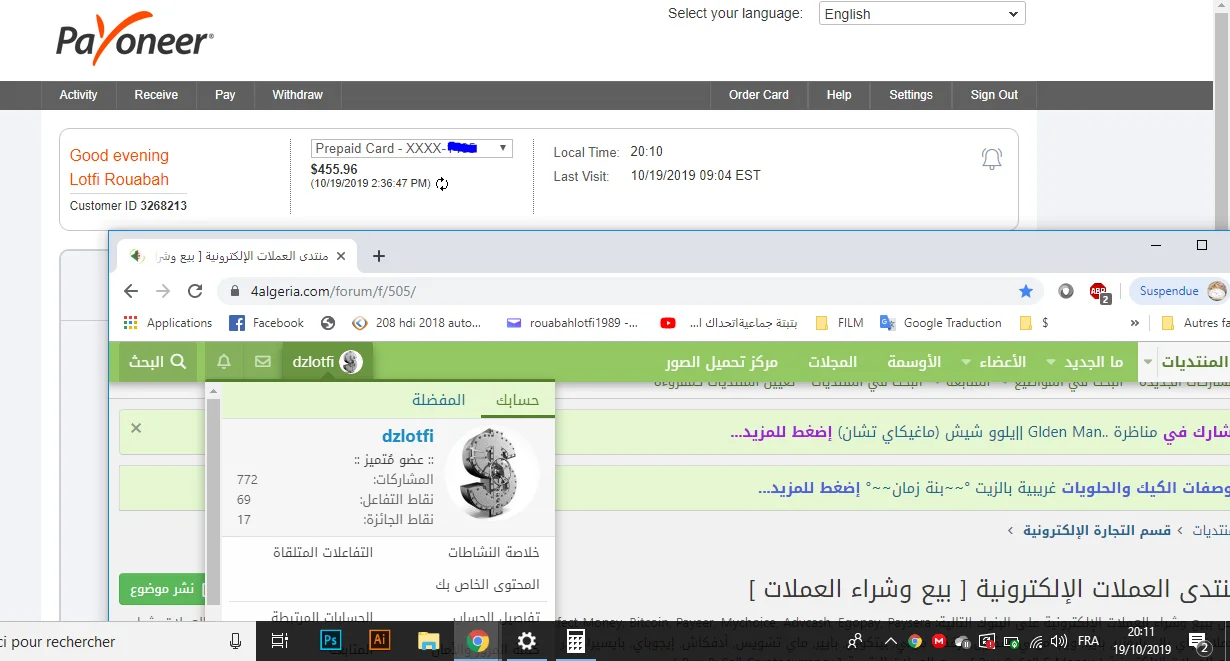Launch Illustrator from the taskbar
Screen dimensions: 1230x661
[380, 641]
